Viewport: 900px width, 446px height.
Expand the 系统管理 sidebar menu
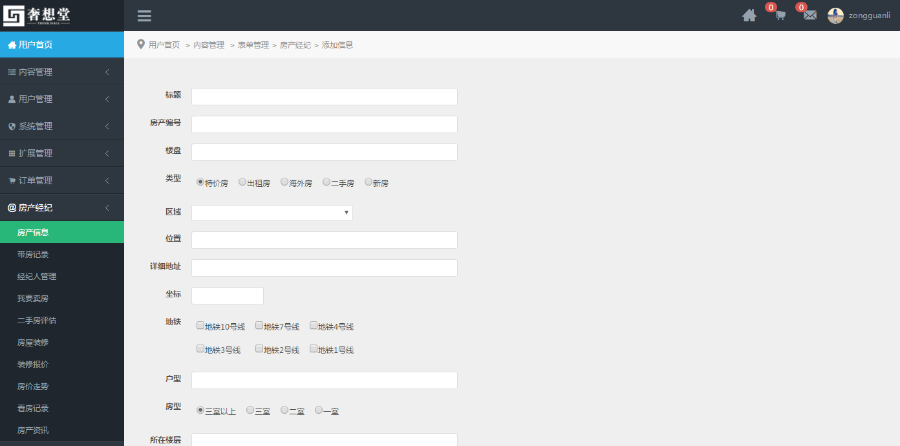[62, 126]
